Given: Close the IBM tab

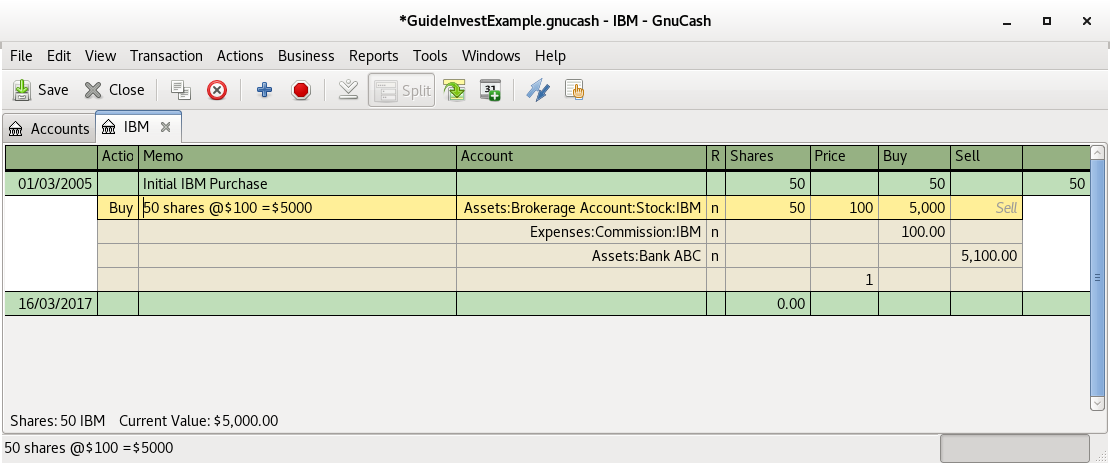Looking at the screenshot, I should (166, 127).
